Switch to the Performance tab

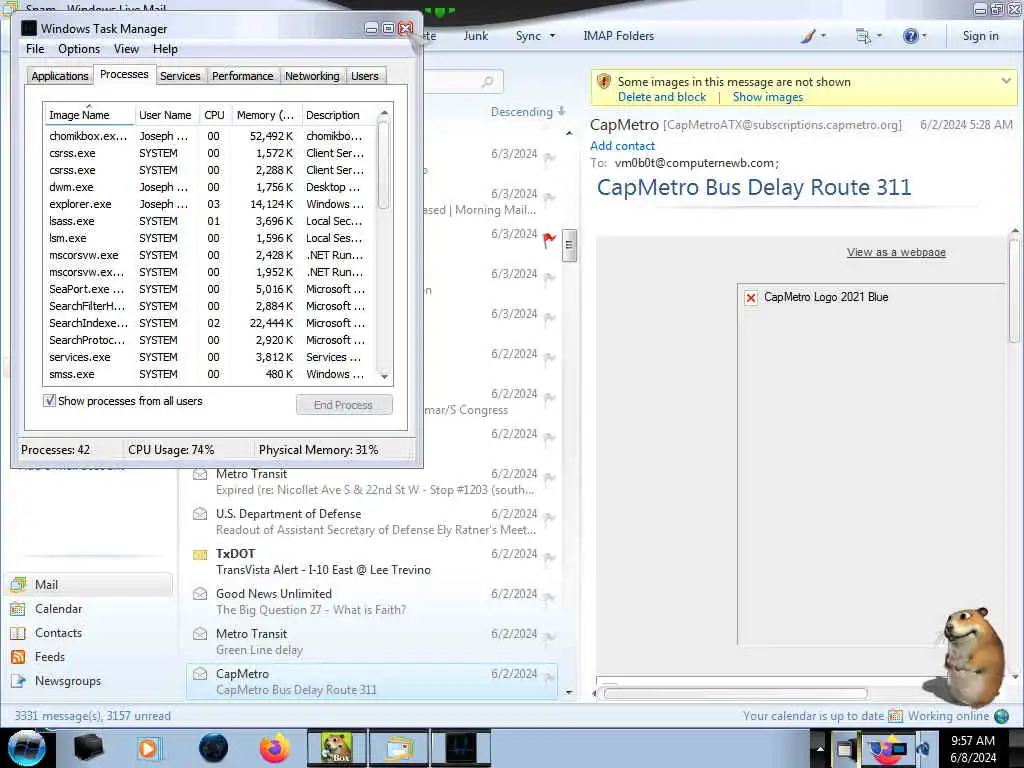point(242,76)
